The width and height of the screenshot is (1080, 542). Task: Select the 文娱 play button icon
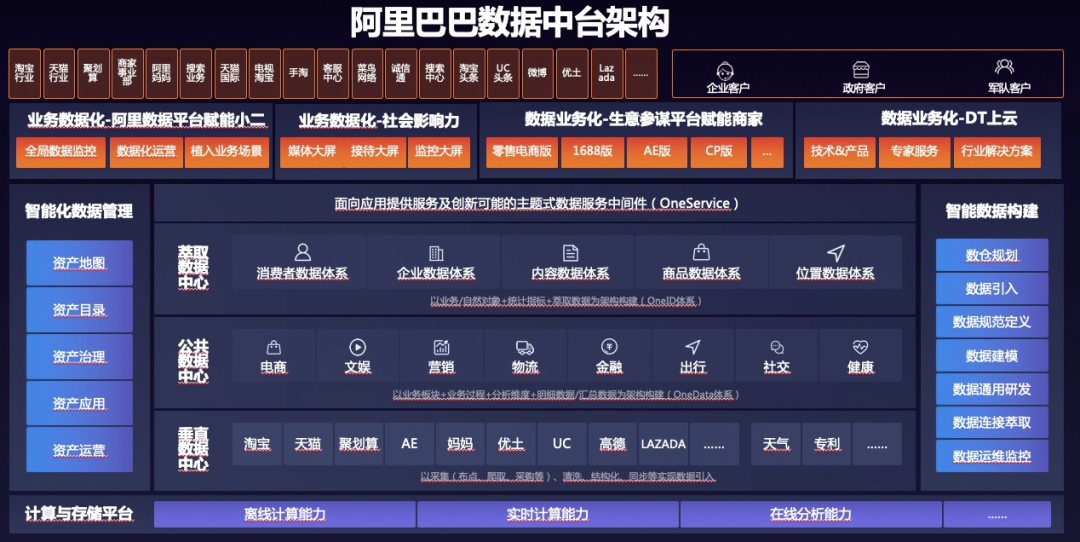click(357, 347)
